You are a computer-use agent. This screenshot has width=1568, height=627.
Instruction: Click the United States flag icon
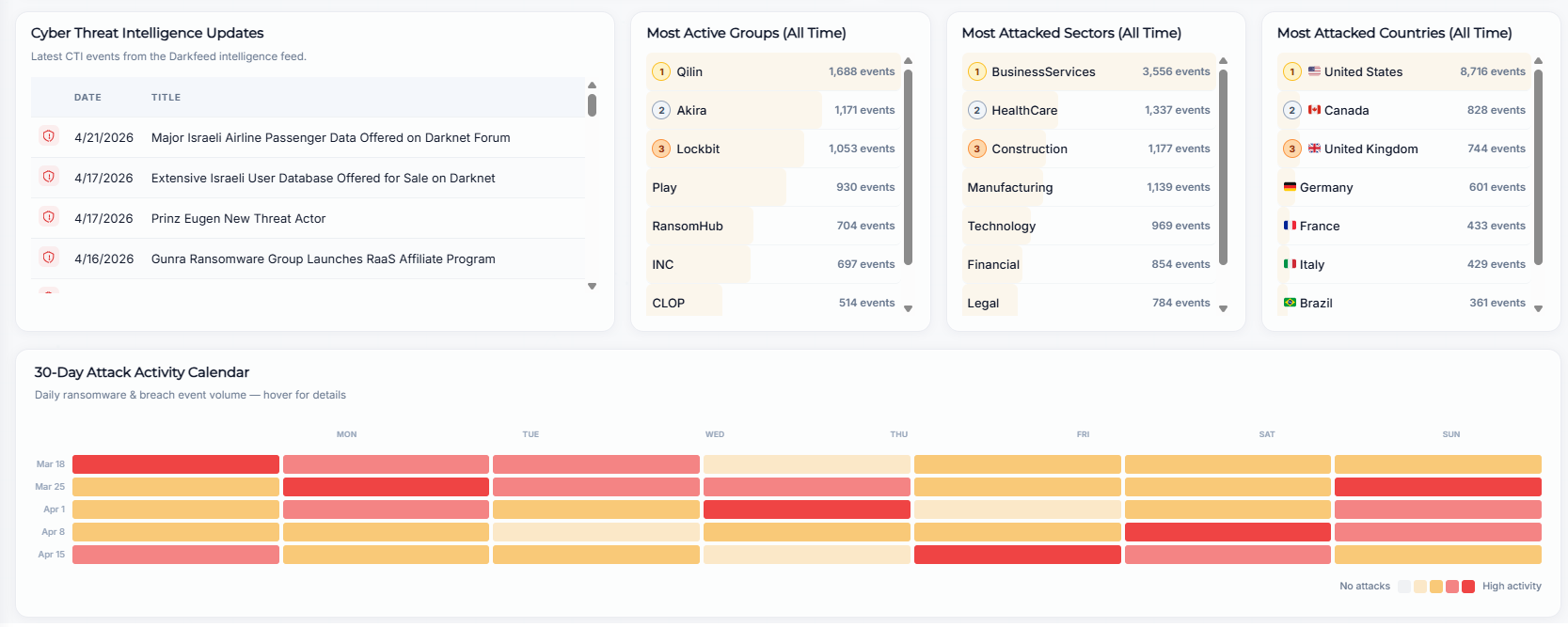point(1314,71)
